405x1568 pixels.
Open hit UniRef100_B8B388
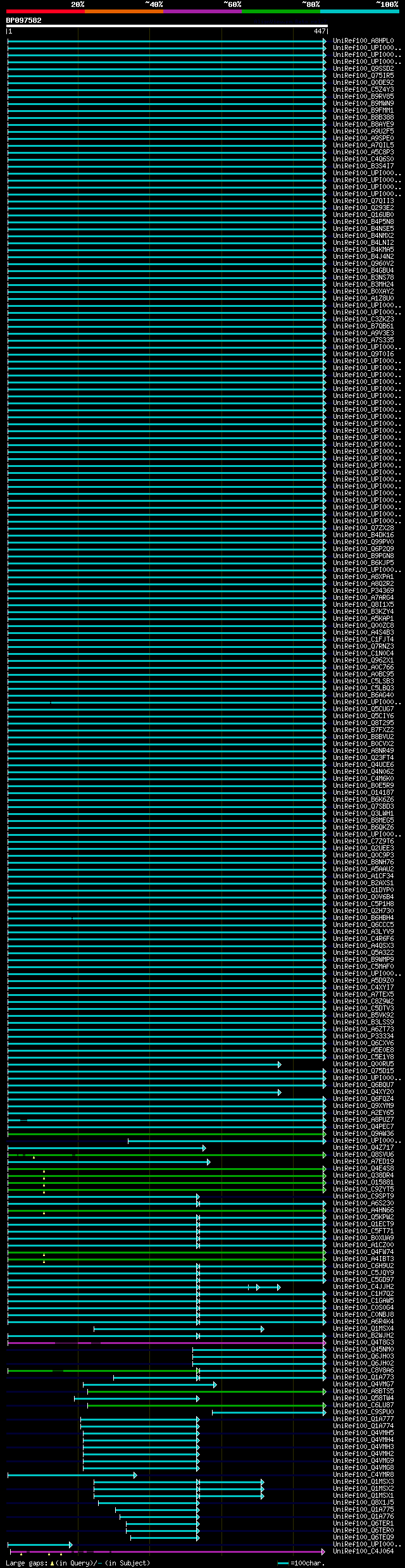[x=363, y=118]
